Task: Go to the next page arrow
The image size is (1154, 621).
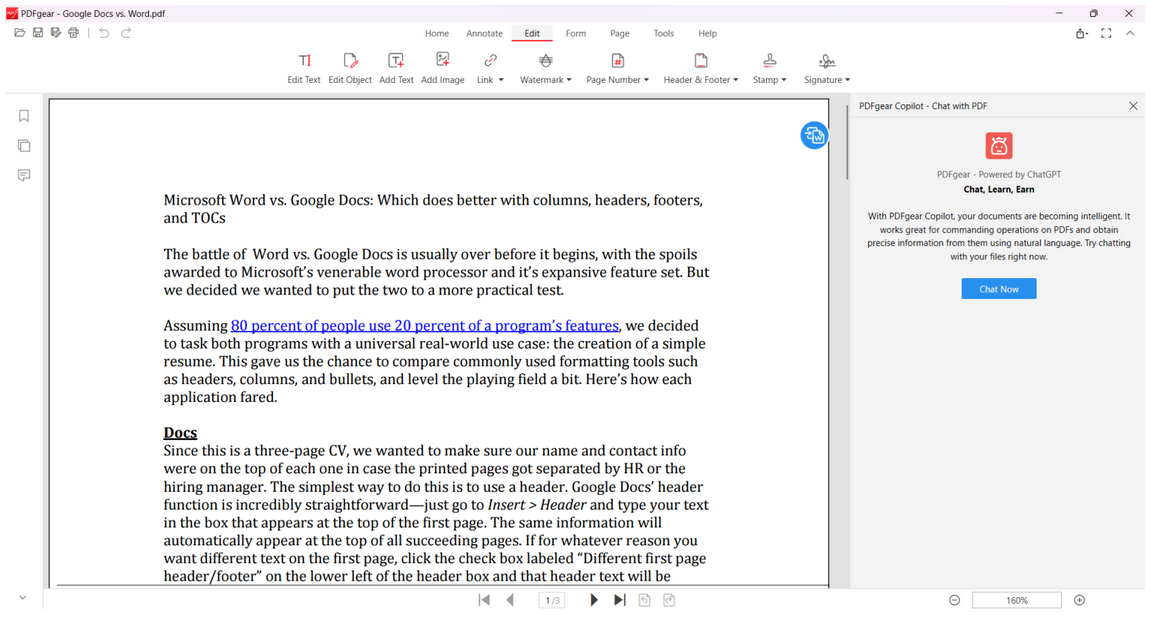Action: click(594, 600)
